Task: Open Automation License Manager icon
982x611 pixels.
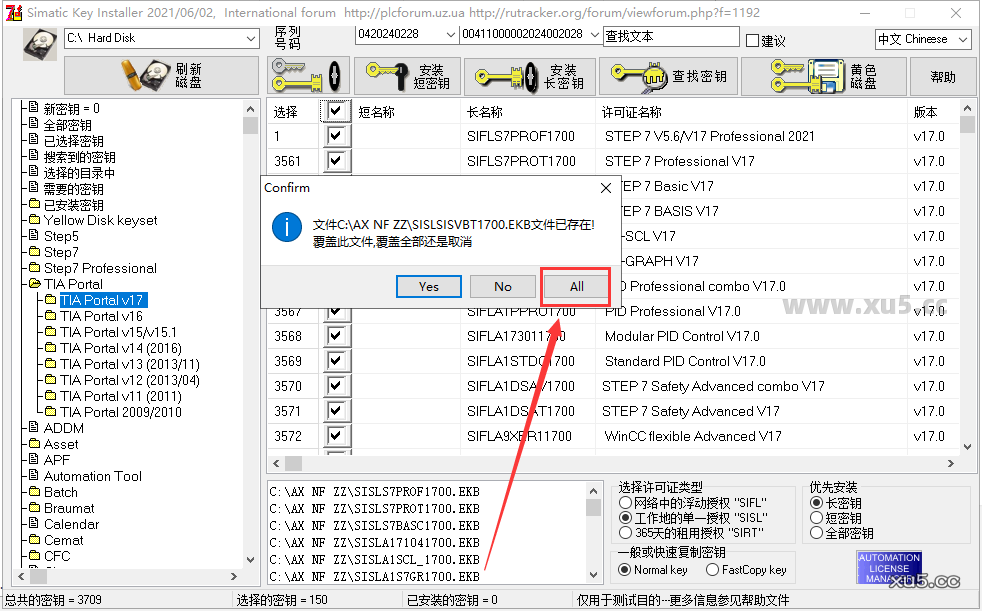Action: 889,567
